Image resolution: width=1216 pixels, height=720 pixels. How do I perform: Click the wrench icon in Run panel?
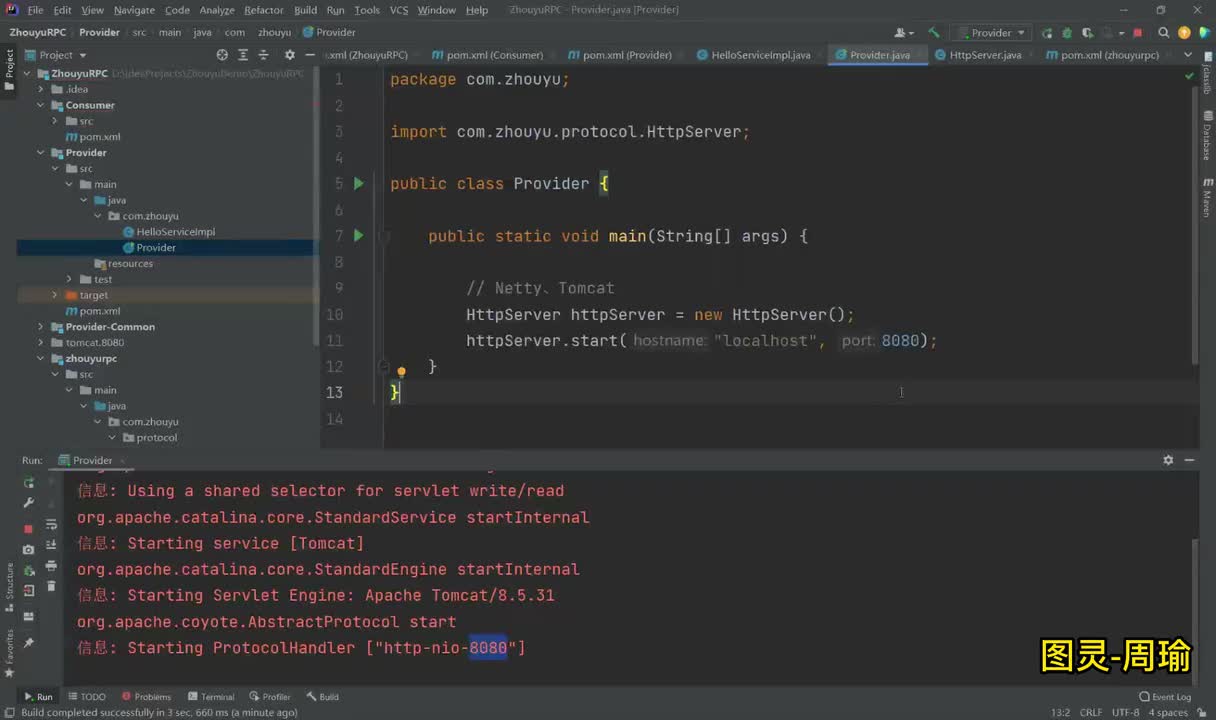point(28,503)
